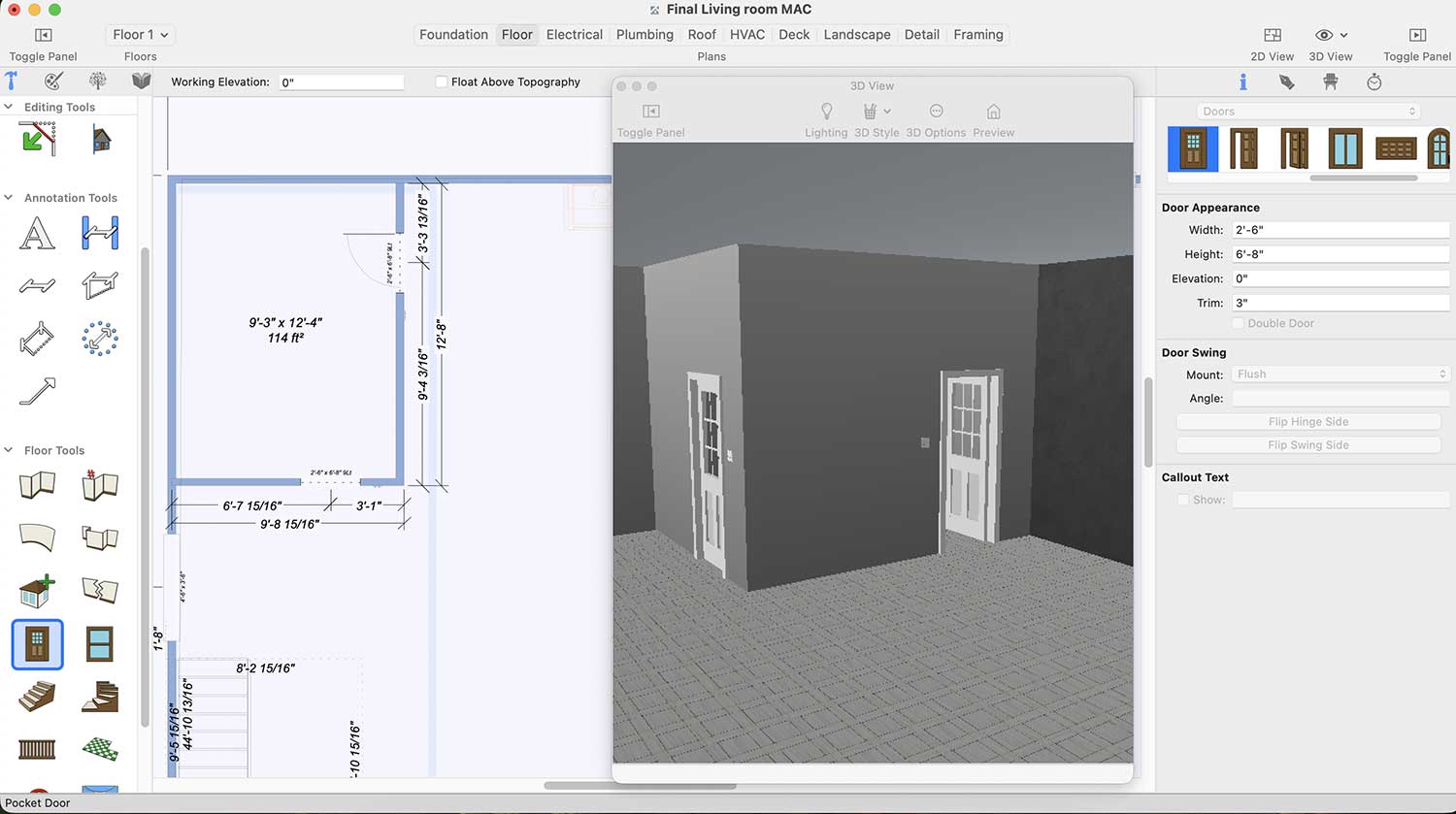This screenshot has height=814, width=1456.
Task: Enable Float Above Topography checkbox
Action: (442, 82)
